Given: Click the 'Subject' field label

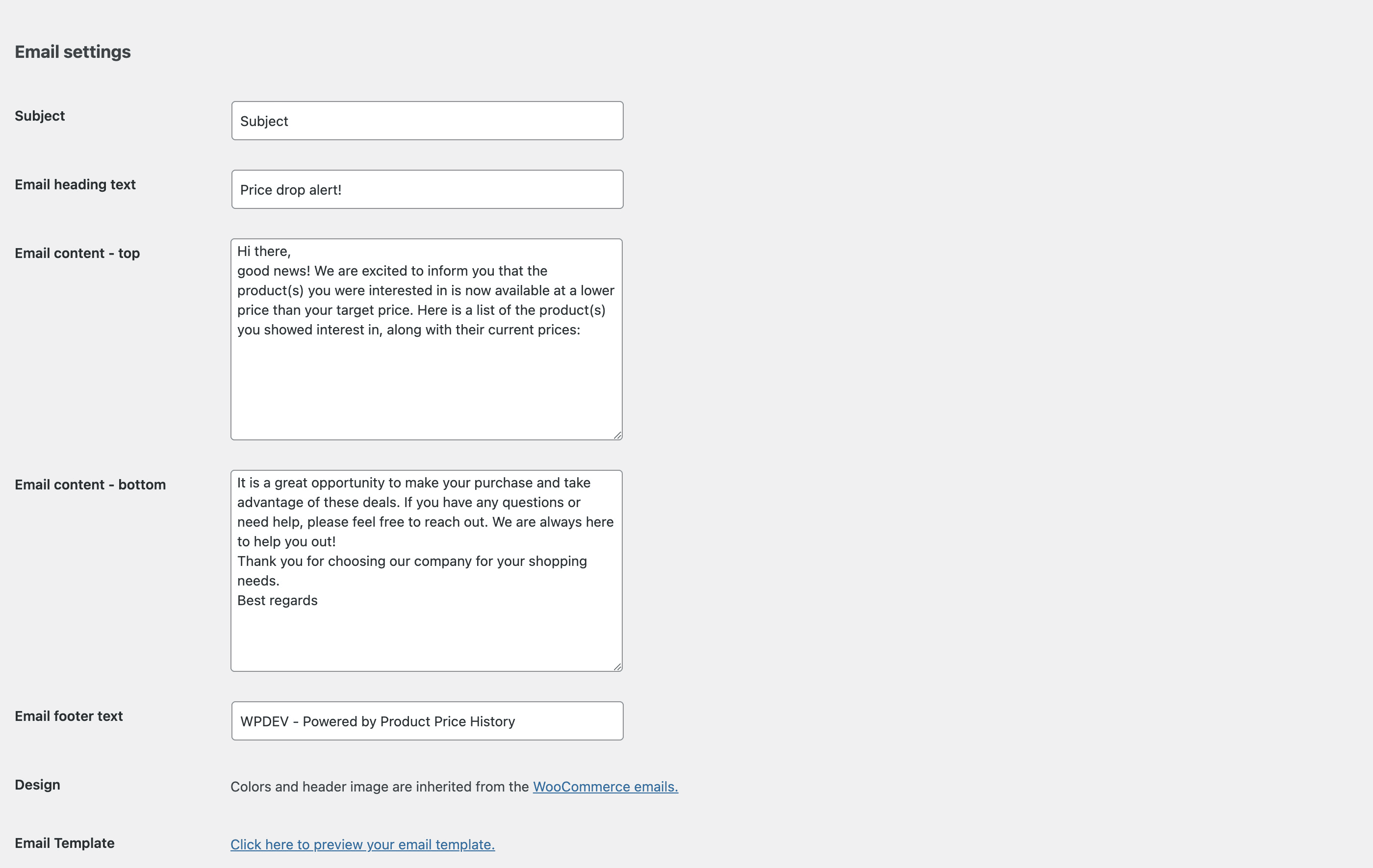Looking at the screenshot, I should [40, 116].
